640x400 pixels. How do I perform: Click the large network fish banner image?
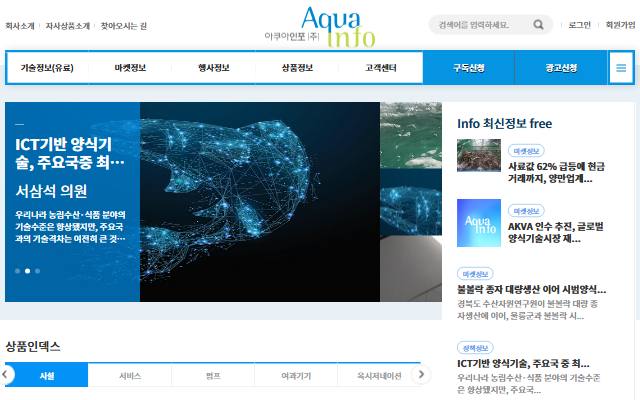pos(260,202)
